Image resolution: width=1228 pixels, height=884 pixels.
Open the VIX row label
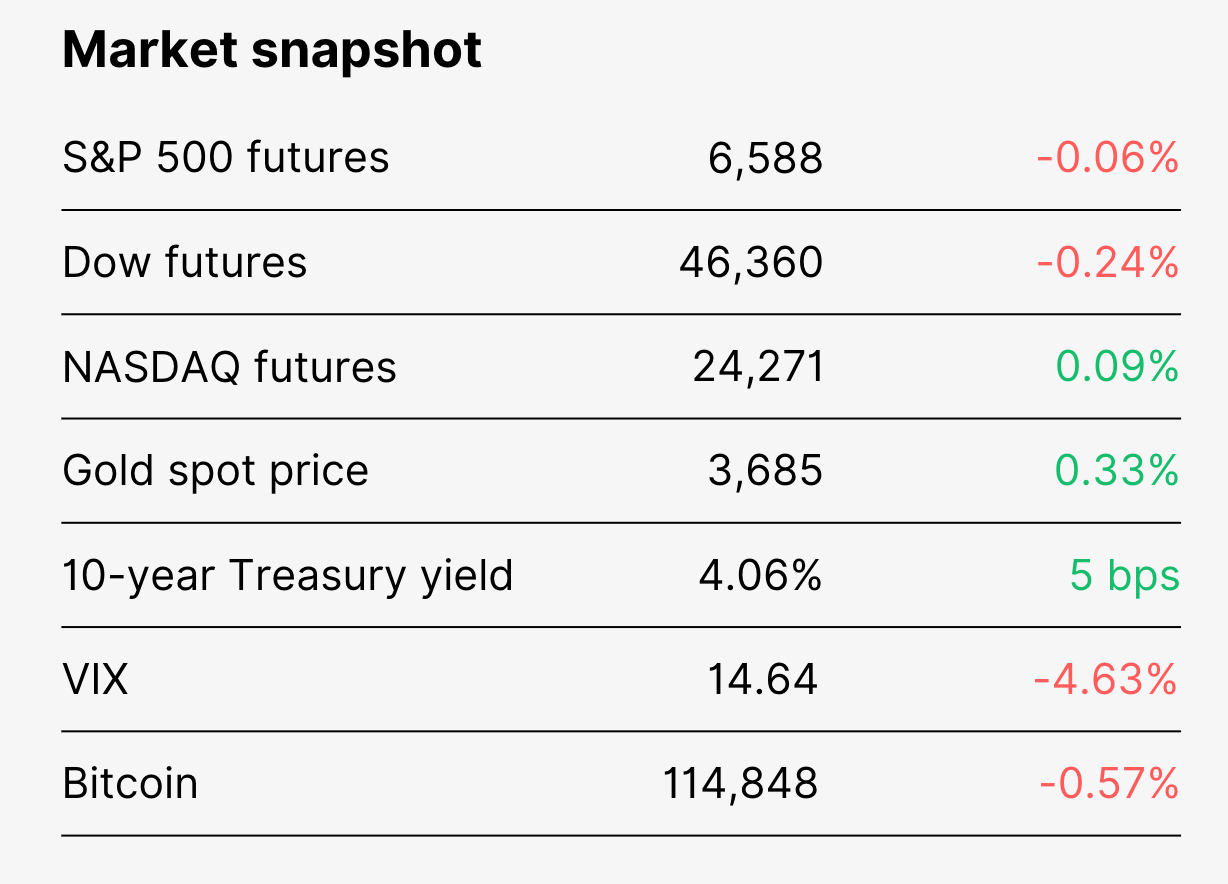(x=95, y=680)
